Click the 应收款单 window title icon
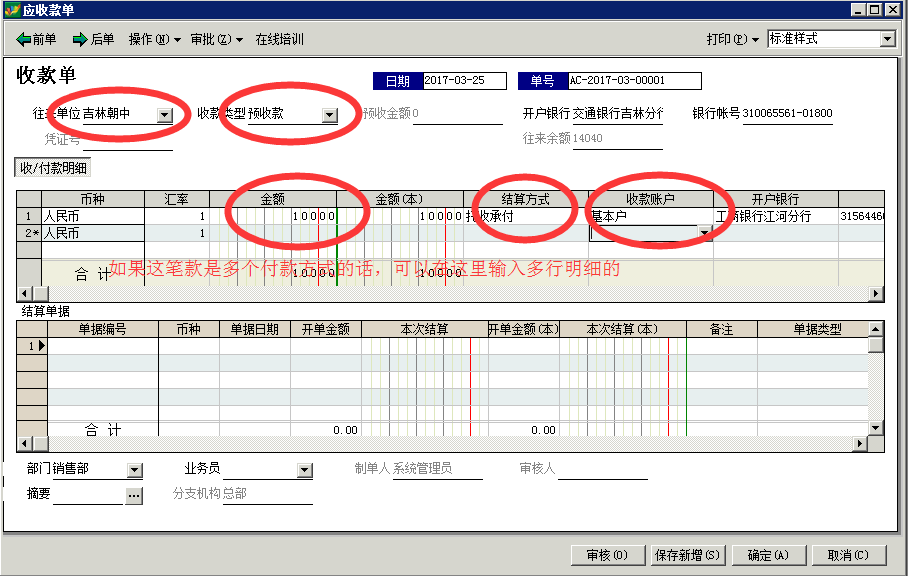The image size is (908, 576). [x=12, y=10]
